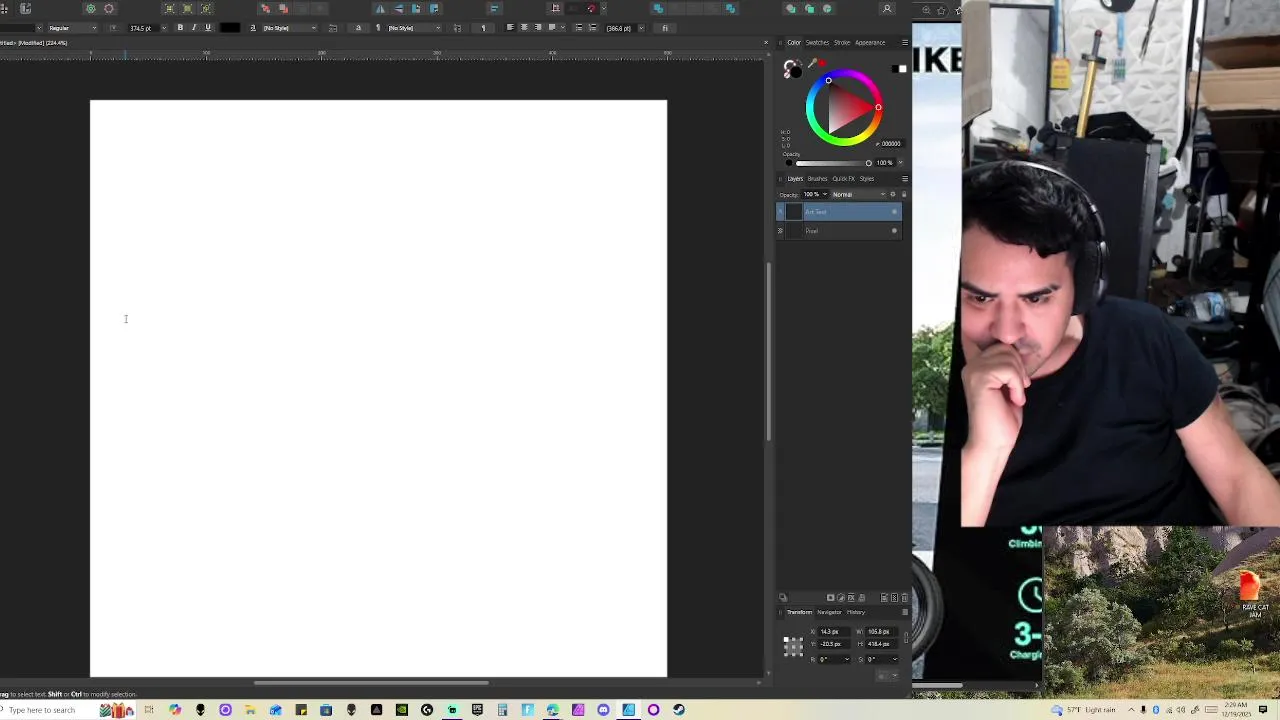Open the leading value dropdown

(641, 28)
